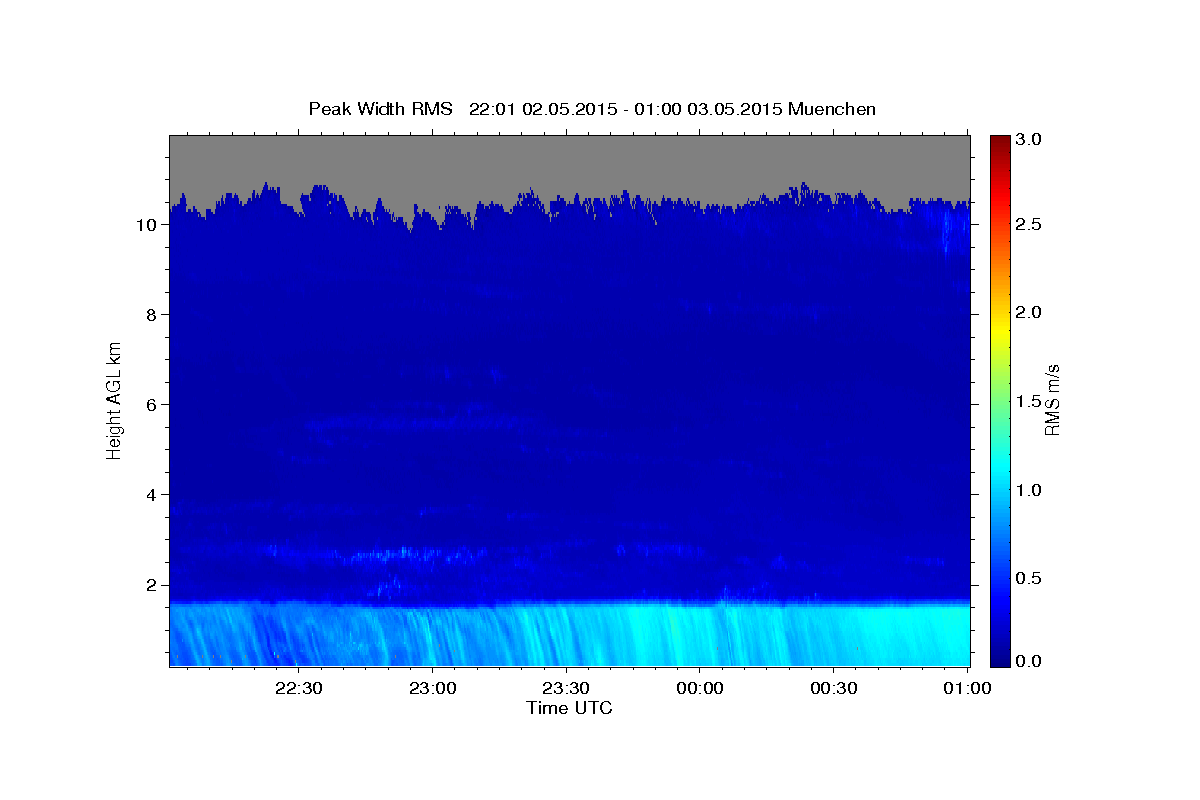Click the height tick label 10
The height and width of the screenshot is (800, 1200).
click(148, 225)
